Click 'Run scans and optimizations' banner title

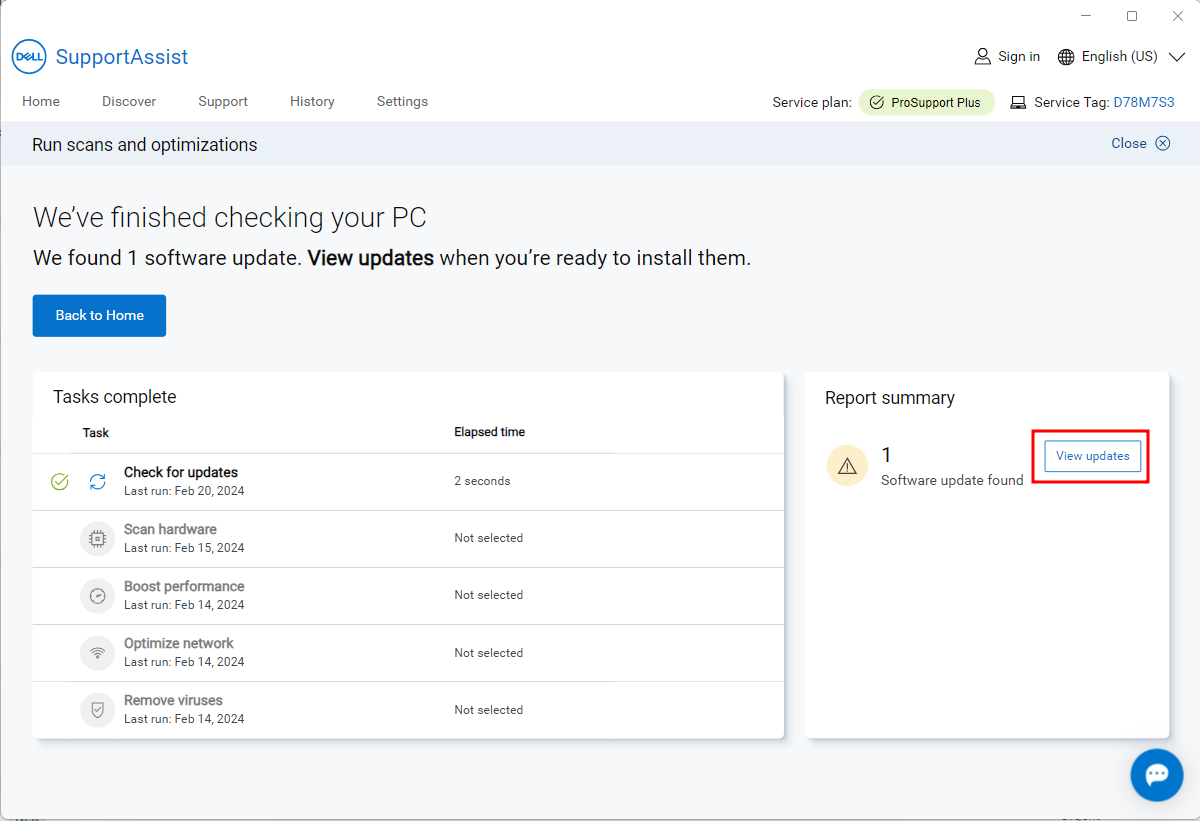click(x=145, y=145)
